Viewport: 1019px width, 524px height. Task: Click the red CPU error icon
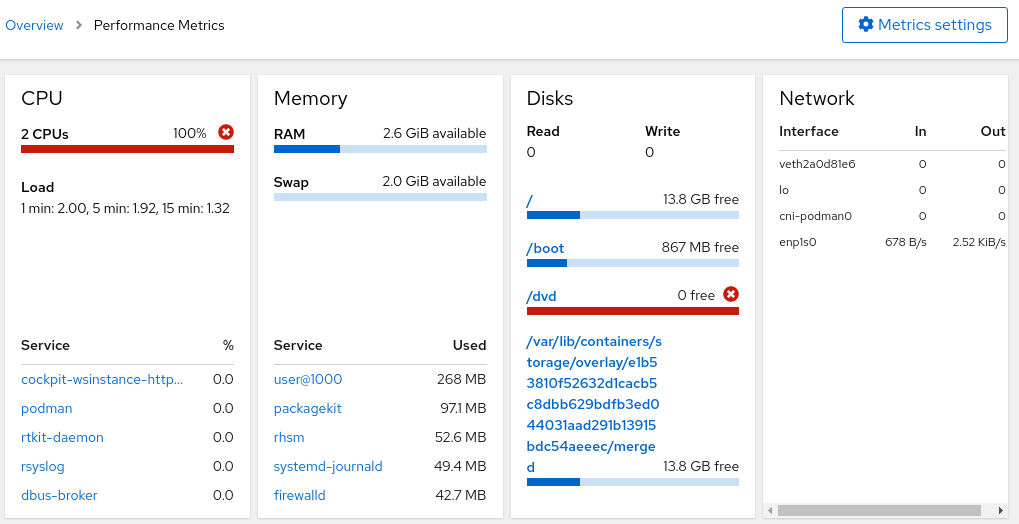(x=226, y=132)
